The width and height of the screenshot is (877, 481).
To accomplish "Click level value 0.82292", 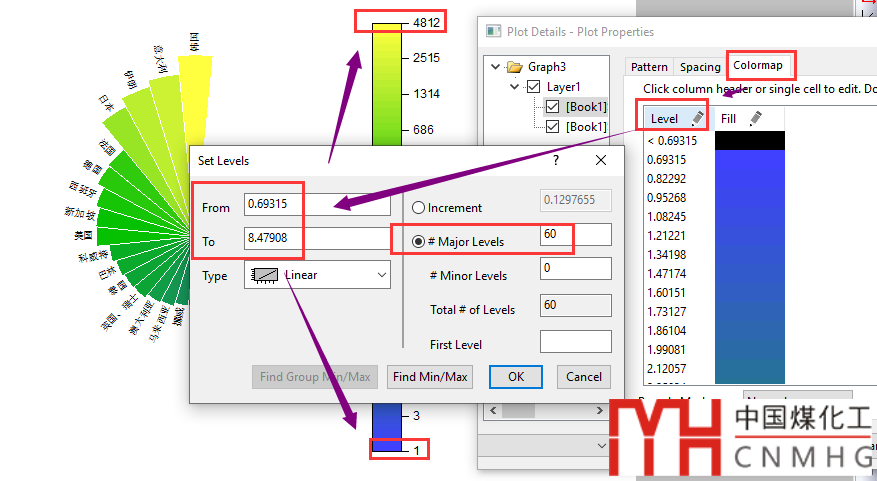I will pyautogui.click(x=666, y=178).
